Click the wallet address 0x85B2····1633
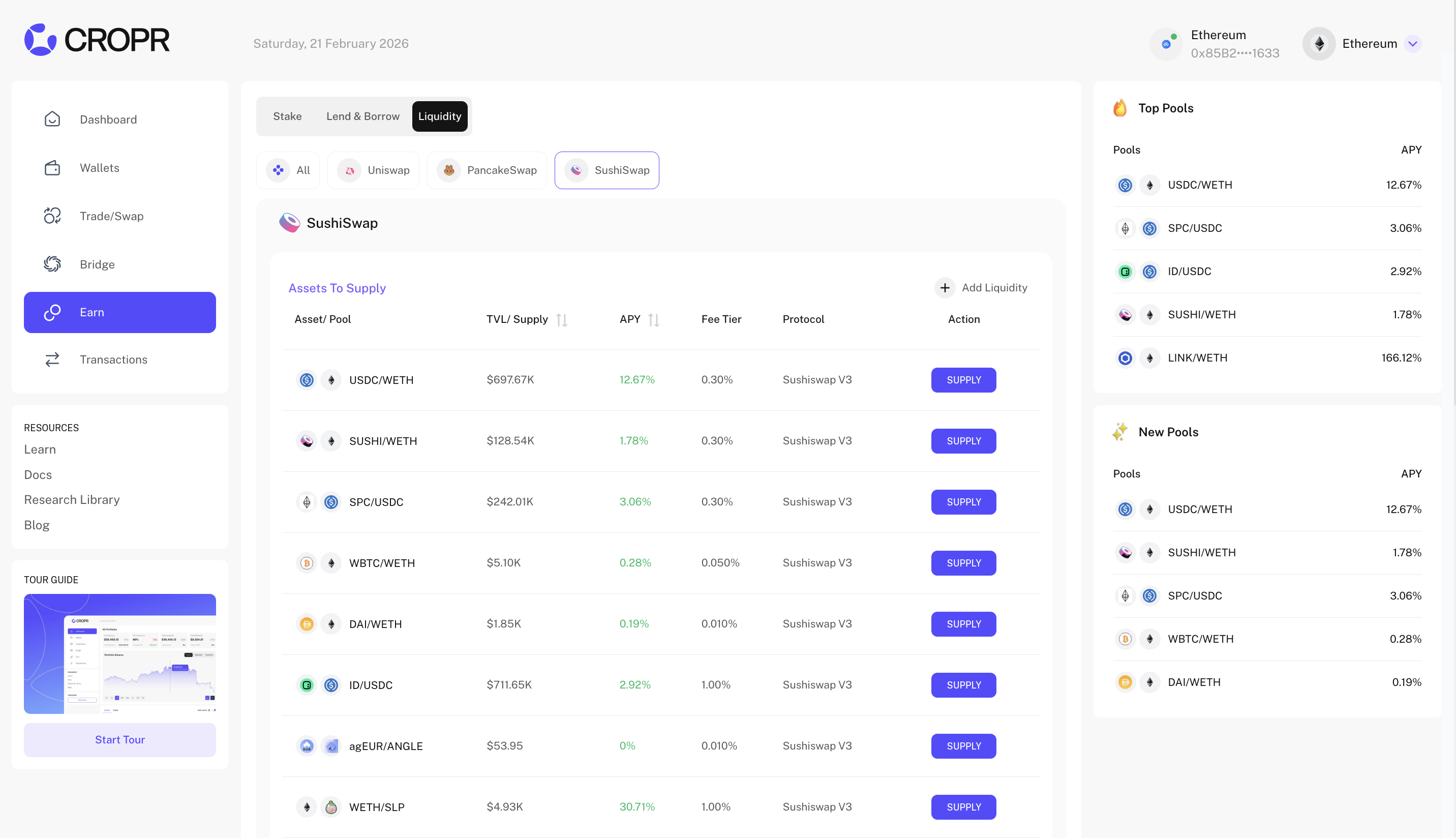This screenshot has width=1456, height=838. [x=1235, y=53]
